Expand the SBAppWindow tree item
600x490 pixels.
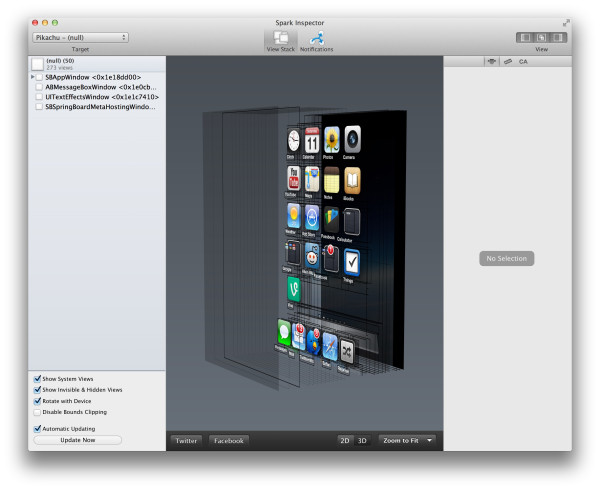pyautogui.click(x=32, y=77)
